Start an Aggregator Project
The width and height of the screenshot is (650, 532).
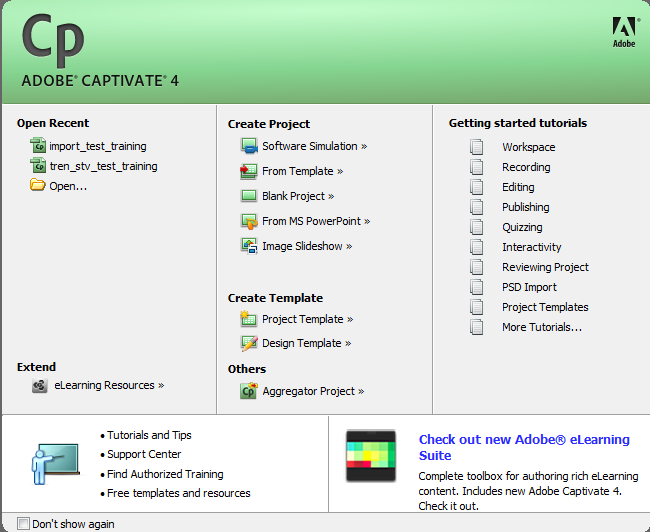[313, 391]
